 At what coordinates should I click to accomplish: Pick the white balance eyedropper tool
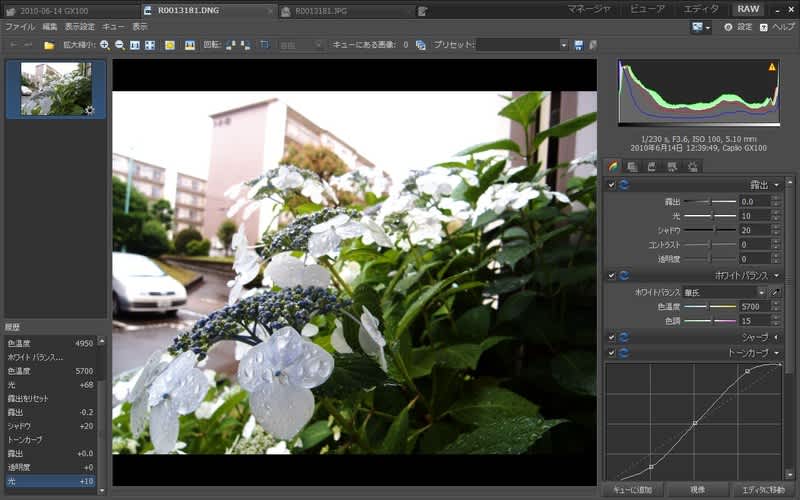(x=776, y=292)
